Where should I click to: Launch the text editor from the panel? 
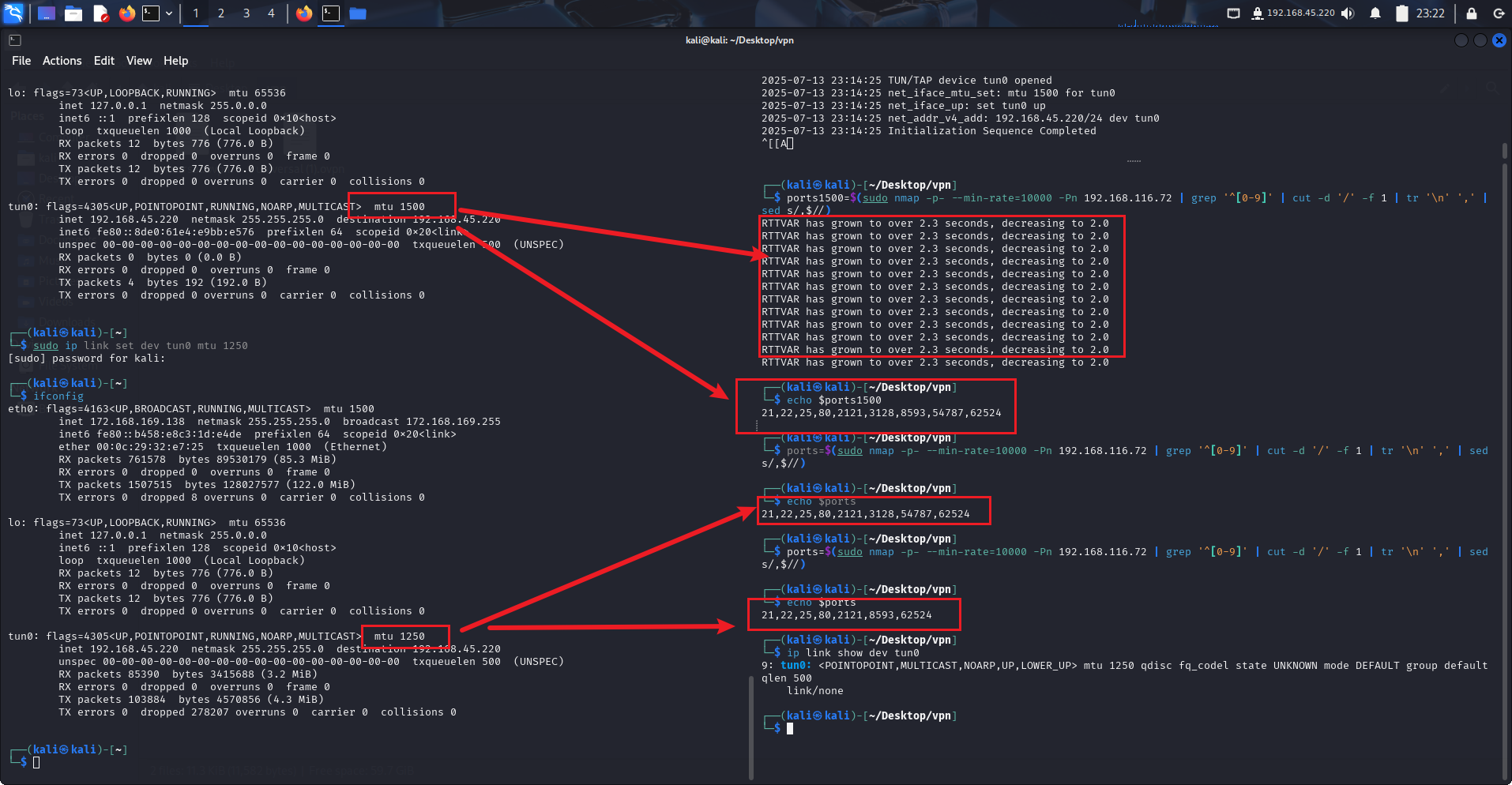tap(100, 13)
